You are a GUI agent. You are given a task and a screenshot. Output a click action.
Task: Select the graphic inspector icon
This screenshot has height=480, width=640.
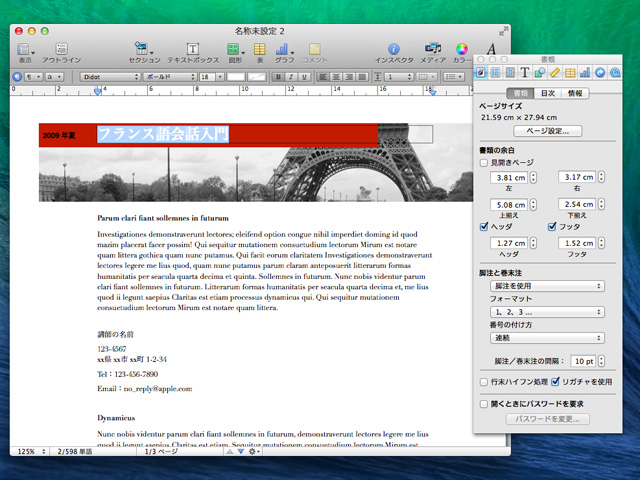pyautogui.click(x=540, y=73)
